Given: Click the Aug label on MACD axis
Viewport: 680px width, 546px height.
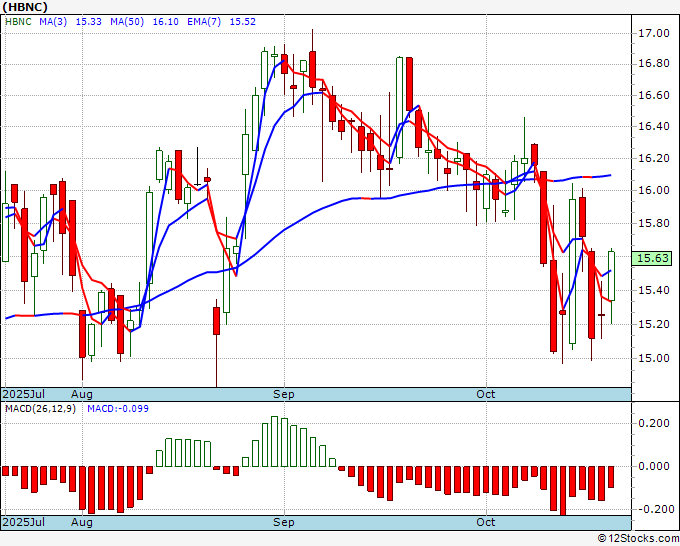Looking at the screenshot, I should pos(82,522).
